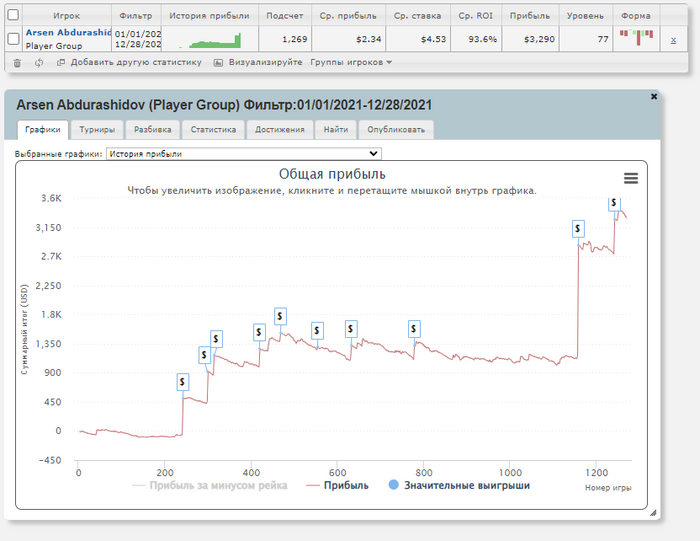Open the 'История прибыли' chart dropdown
The image size is (700, 541).
[x=244, y=154]
